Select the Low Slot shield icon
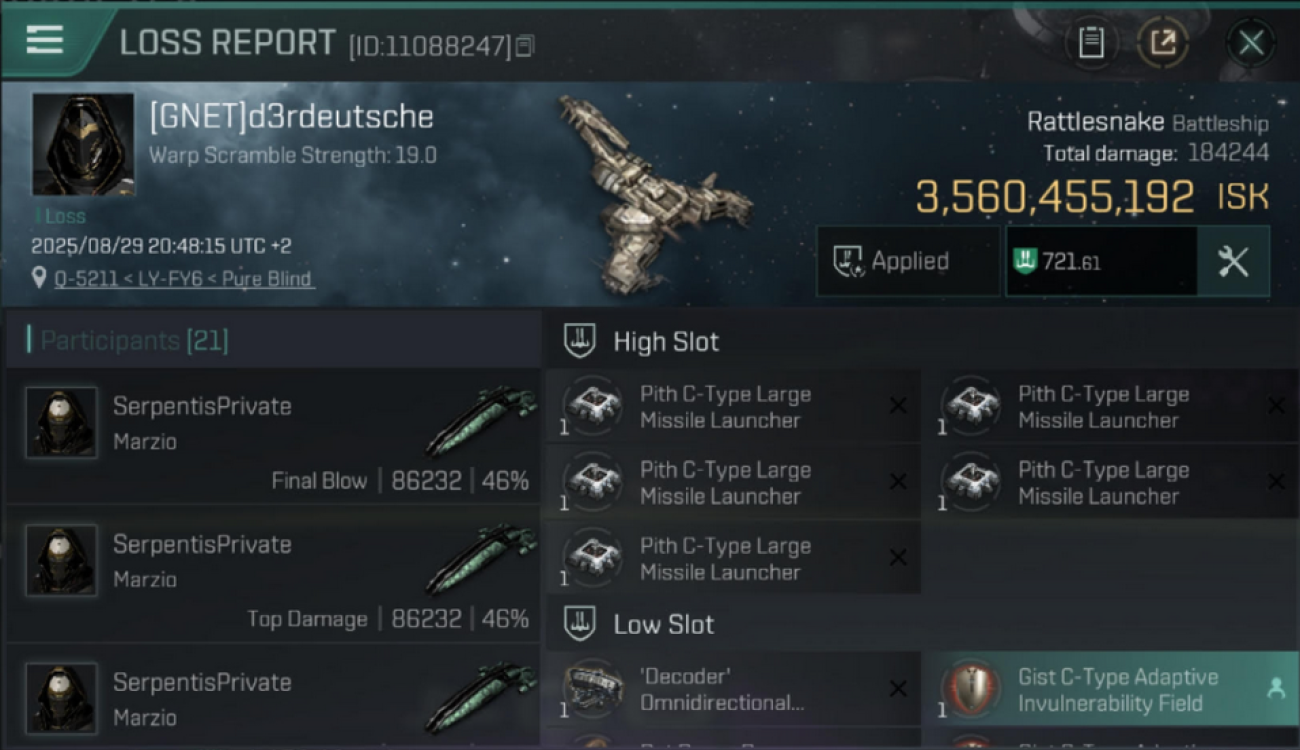Image resolution: width=1300 pixels, height=750 pixels. (580, 624)
